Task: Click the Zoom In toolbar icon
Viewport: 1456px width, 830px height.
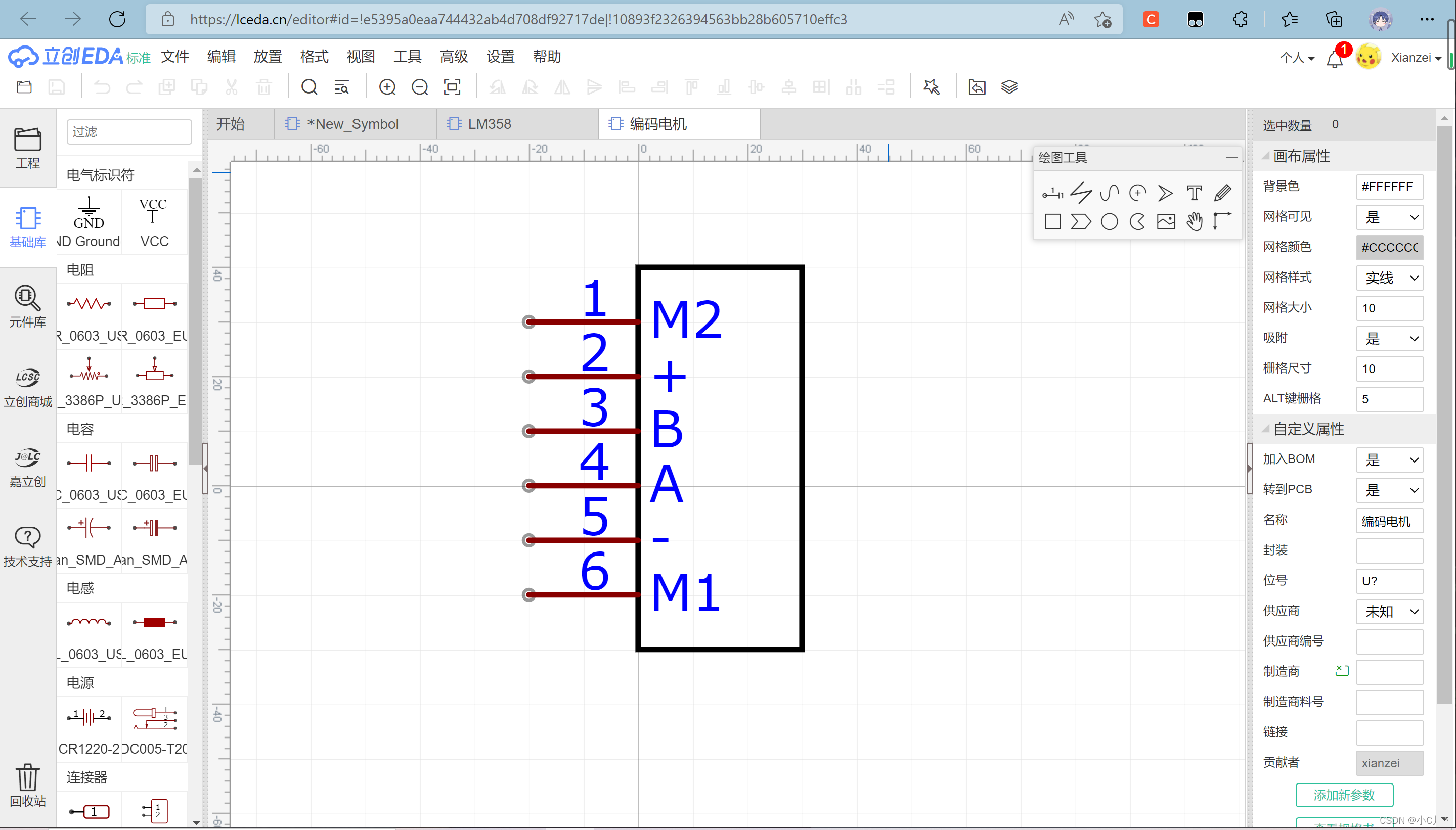Action: click(387, 87)
